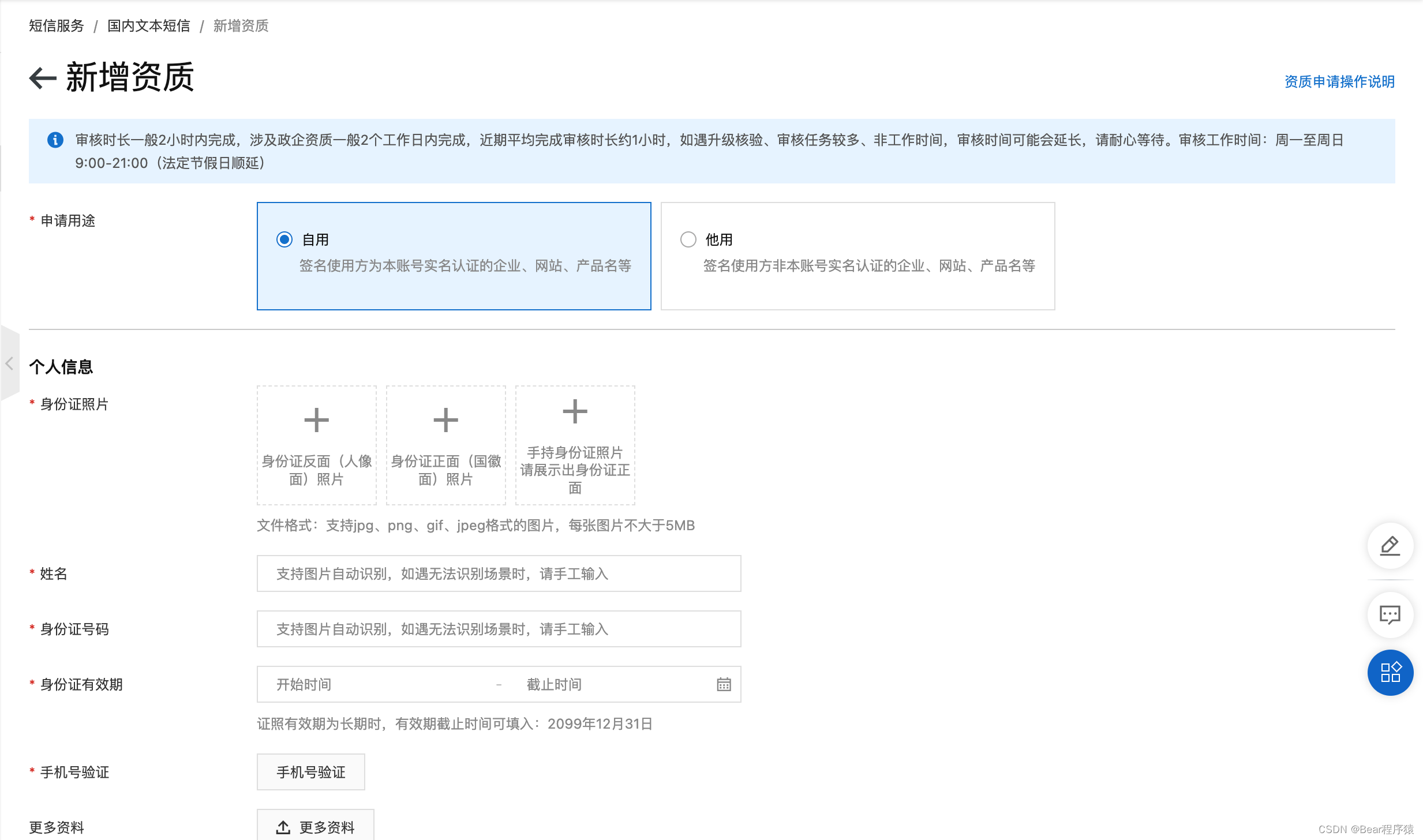
Task: Open the chat feedback icon on right sidebar
Action: coord(1390,614)
